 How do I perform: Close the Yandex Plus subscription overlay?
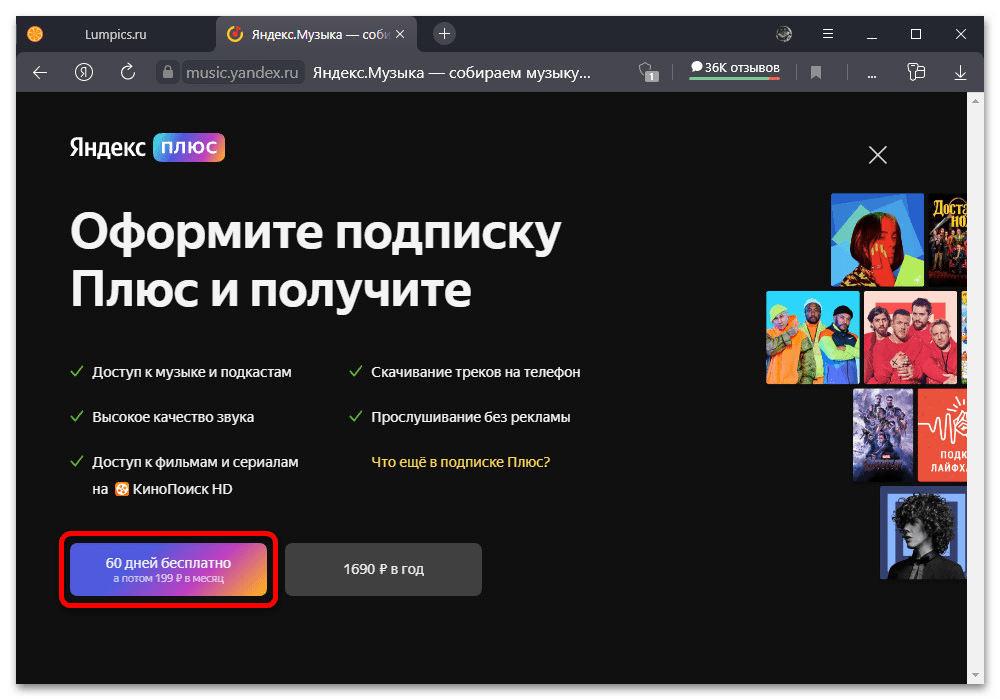click(x=877, y=154)
